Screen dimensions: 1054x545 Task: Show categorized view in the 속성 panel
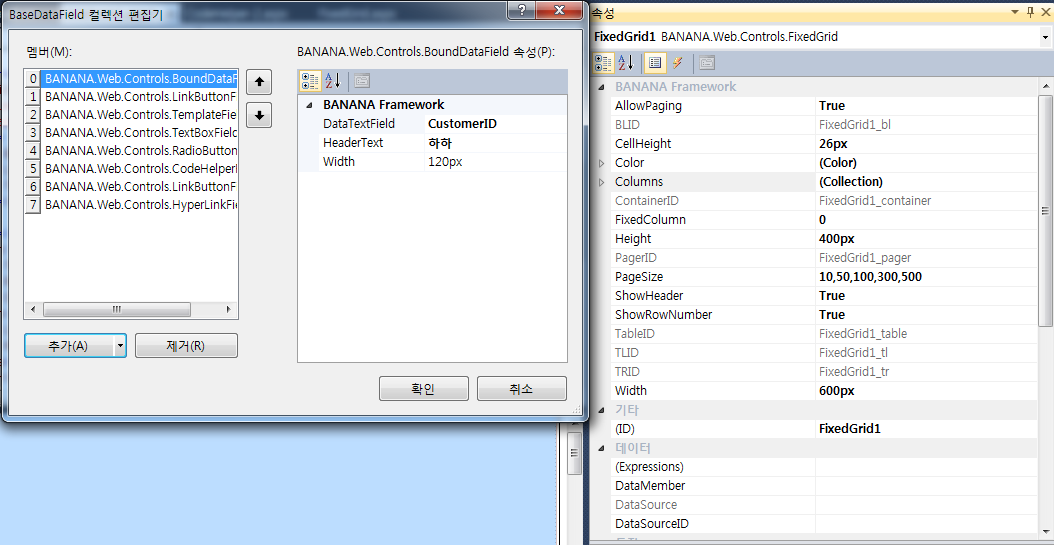604,63
